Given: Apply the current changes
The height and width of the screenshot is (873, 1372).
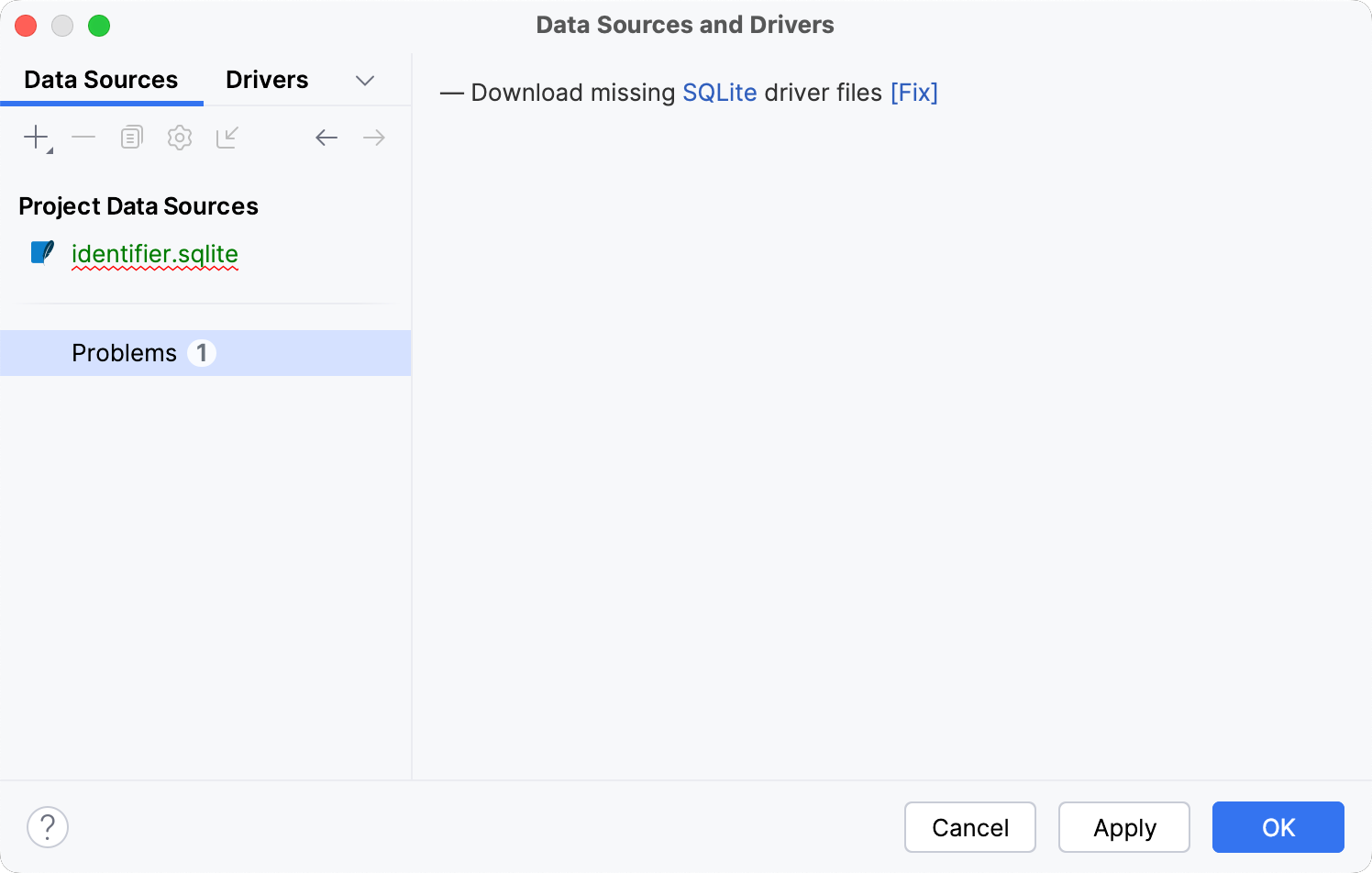Looking at the screenshot, I should tap(1123, 826).
